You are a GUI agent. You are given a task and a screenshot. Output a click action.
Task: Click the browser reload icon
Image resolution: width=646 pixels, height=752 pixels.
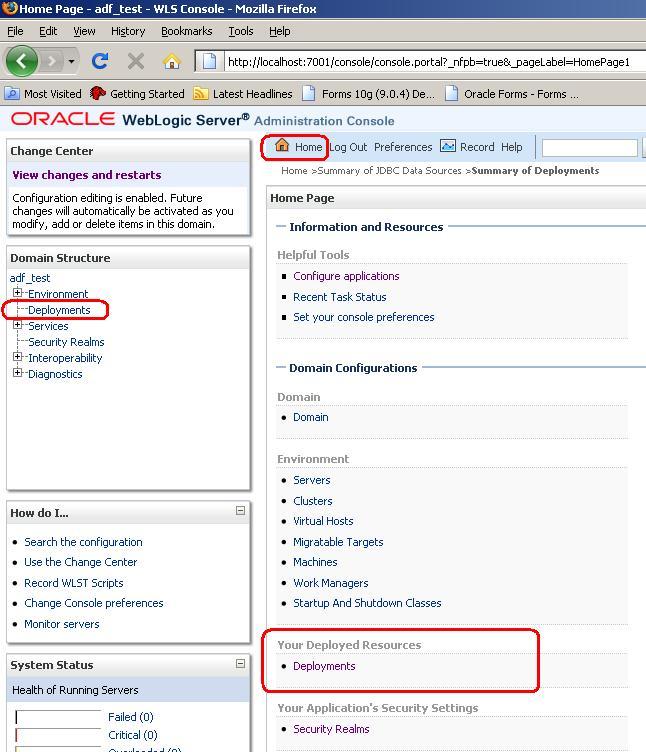click(100, 61)
